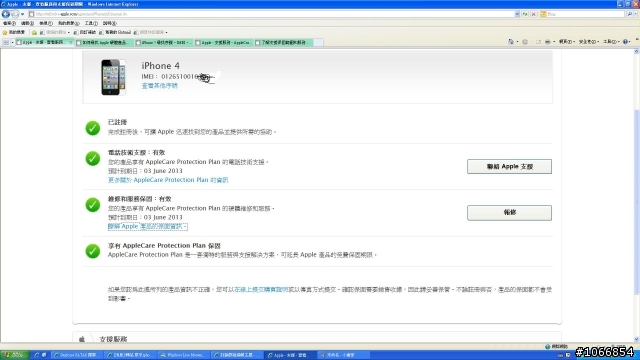Open the Hotmail favorites bar link
Screen dimensions: 640x360
pos(115,32)
